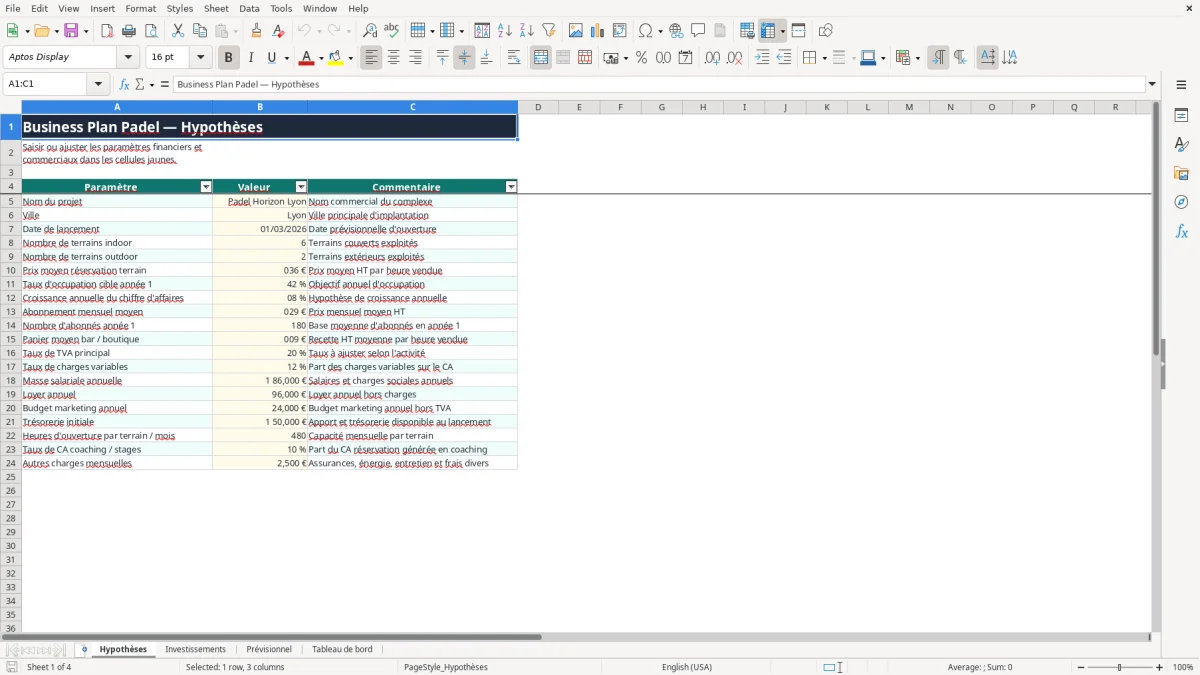The width and height of the screenshot is (1200, 675).
Task: Click the Clone Formatting paintbrush icon
Action: click(257, 31)
